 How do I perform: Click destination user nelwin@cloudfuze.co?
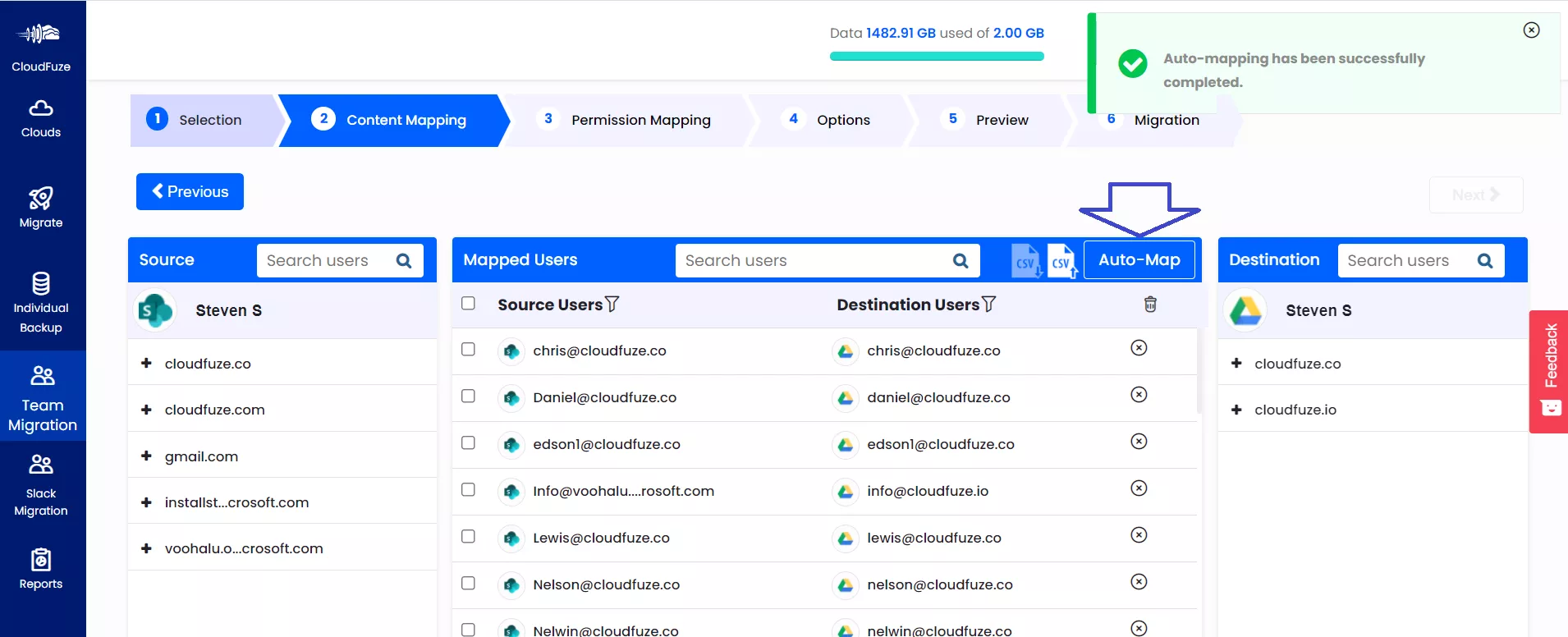point(939,630)
